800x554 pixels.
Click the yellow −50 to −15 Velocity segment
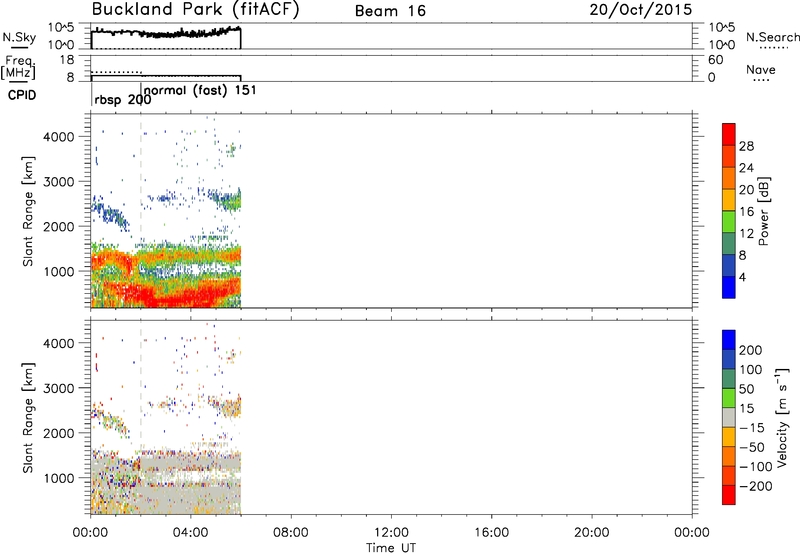tap(729, 437)
